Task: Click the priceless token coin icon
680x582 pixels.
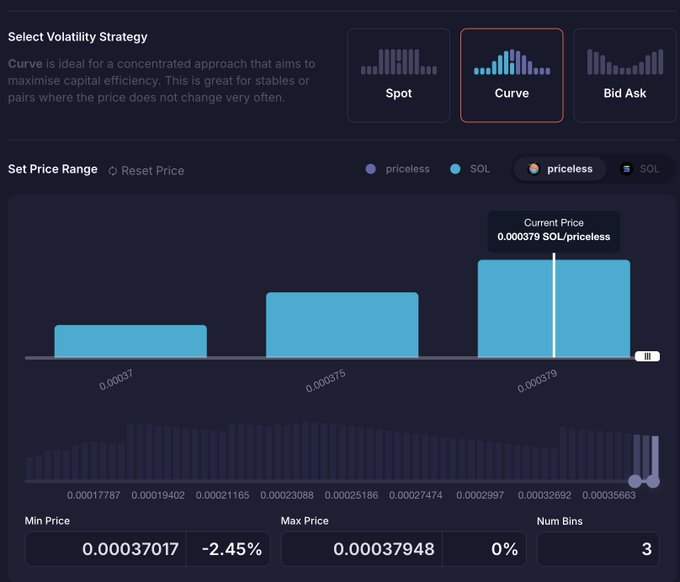Action: tap(534, 169)
